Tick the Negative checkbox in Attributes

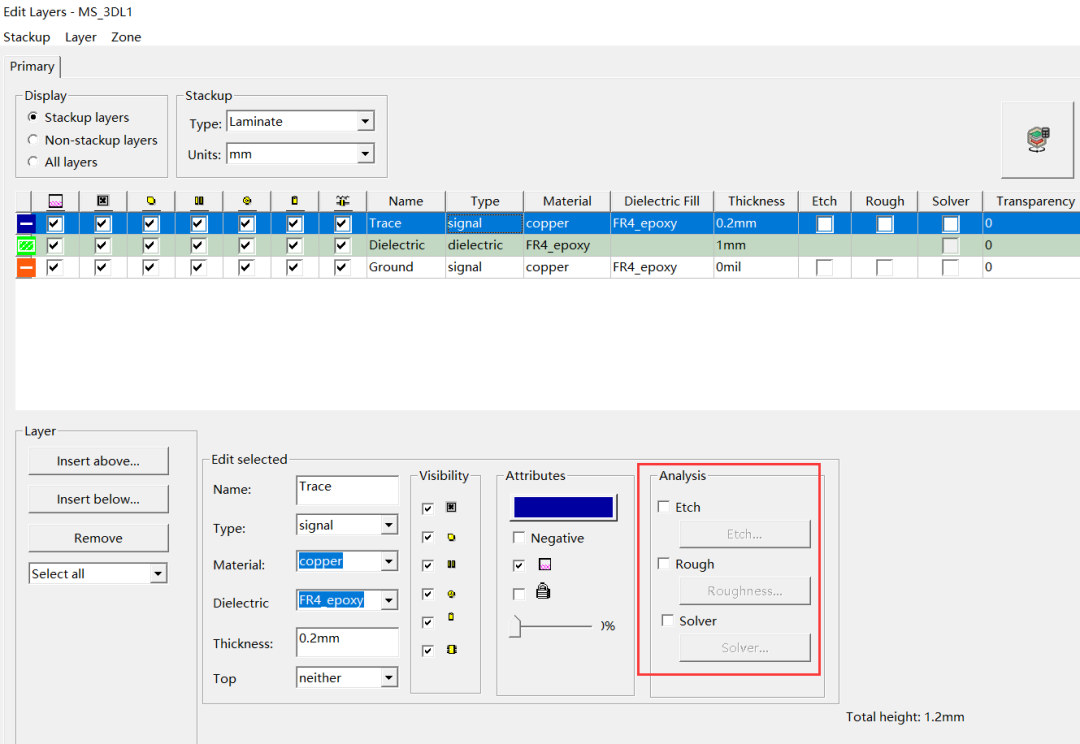(519, 537)
